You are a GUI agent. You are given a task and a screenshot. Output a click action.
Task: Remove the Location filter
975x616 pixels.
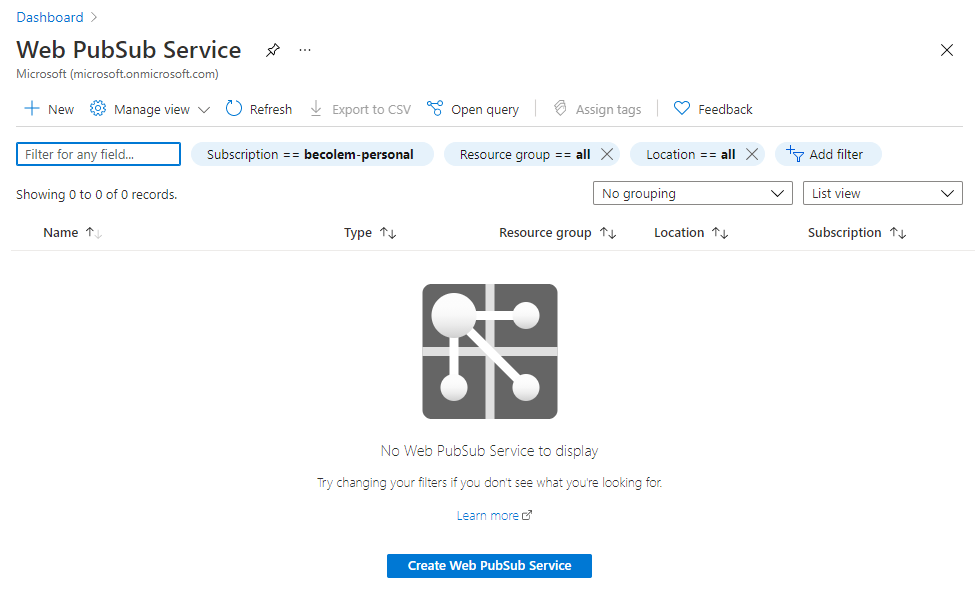tap(752, 154)
